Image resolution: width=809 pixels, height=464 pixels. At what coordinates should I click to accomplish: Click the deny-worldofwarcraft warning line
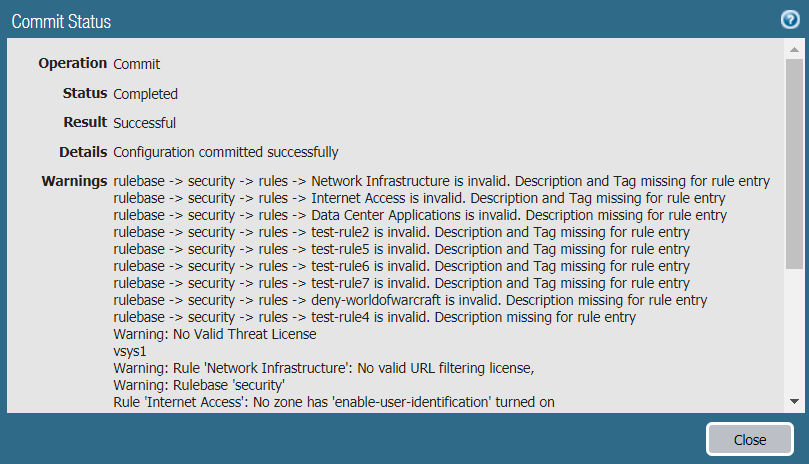click(410, 300)
